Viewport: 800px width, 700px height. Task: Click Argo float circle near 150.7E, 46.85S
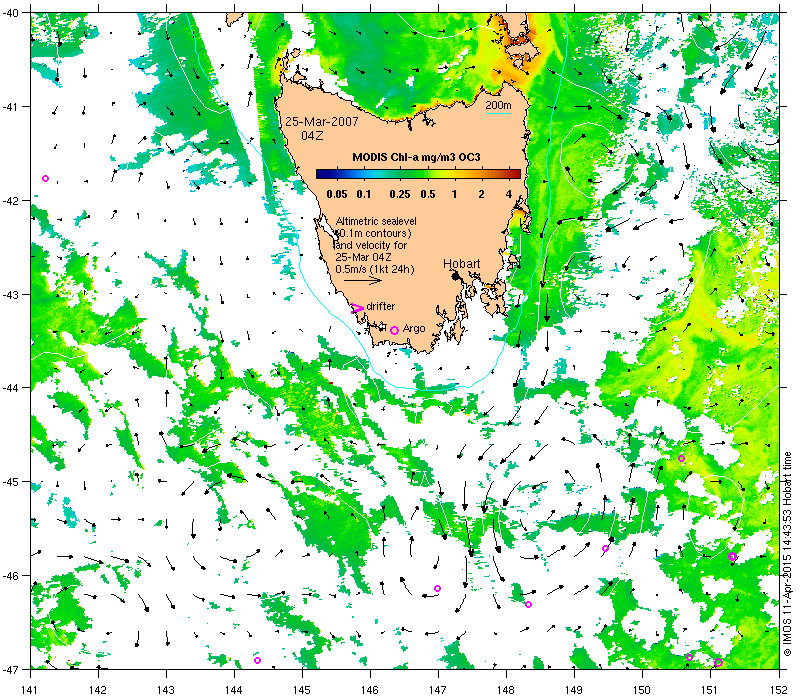[689, 658]
